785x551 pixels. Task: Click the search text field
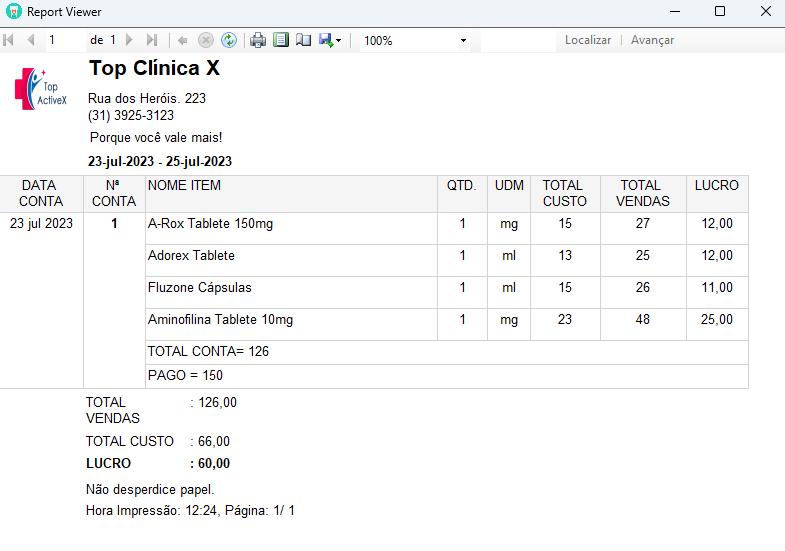coord(518,40)
